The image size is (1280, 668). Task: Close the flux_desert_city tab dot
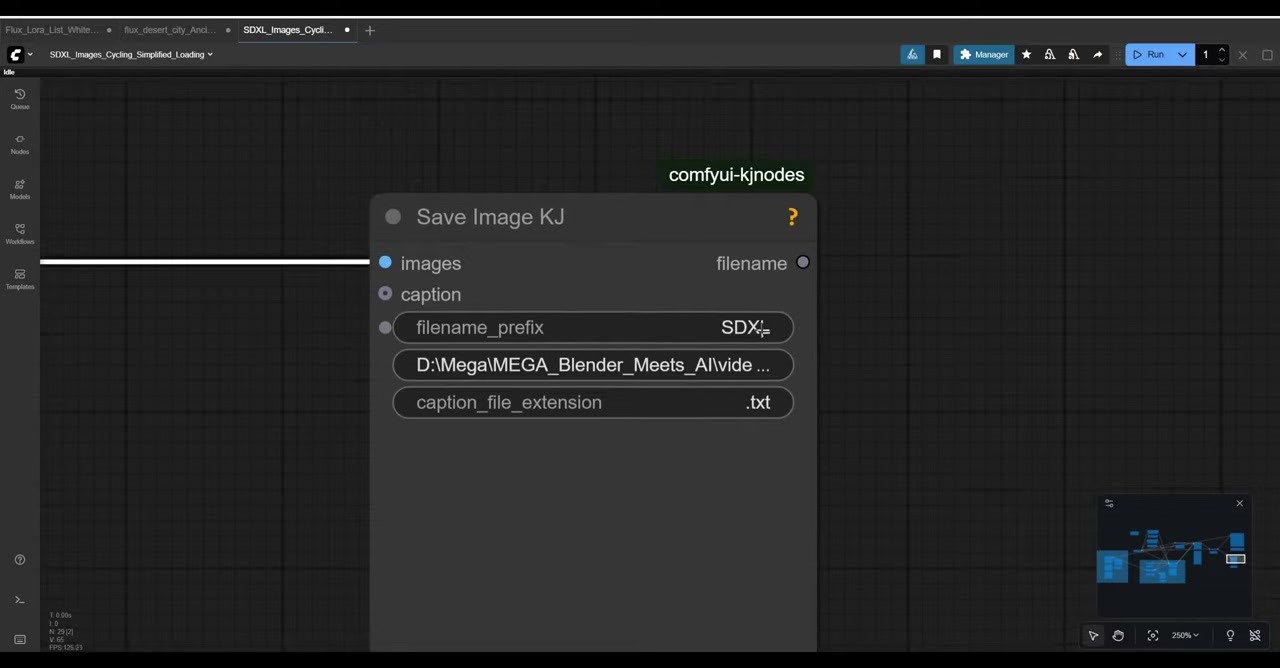click(228, 30)
